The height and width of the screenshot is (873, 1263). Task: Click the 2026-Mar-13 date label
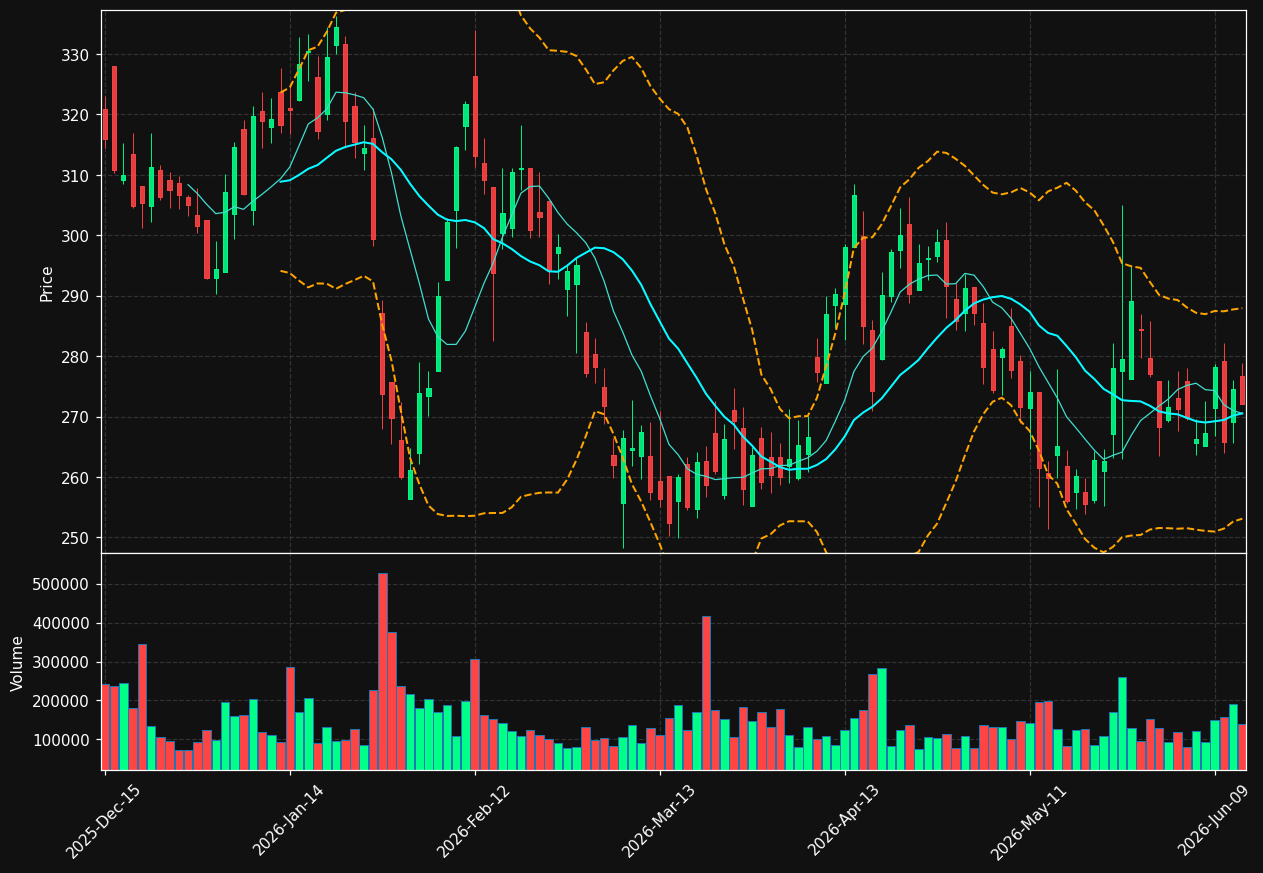point(658,821)
